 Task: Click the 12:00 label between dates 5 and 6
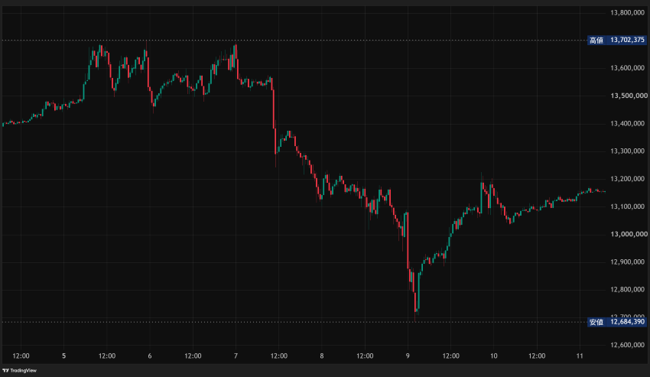click(107, 356)
